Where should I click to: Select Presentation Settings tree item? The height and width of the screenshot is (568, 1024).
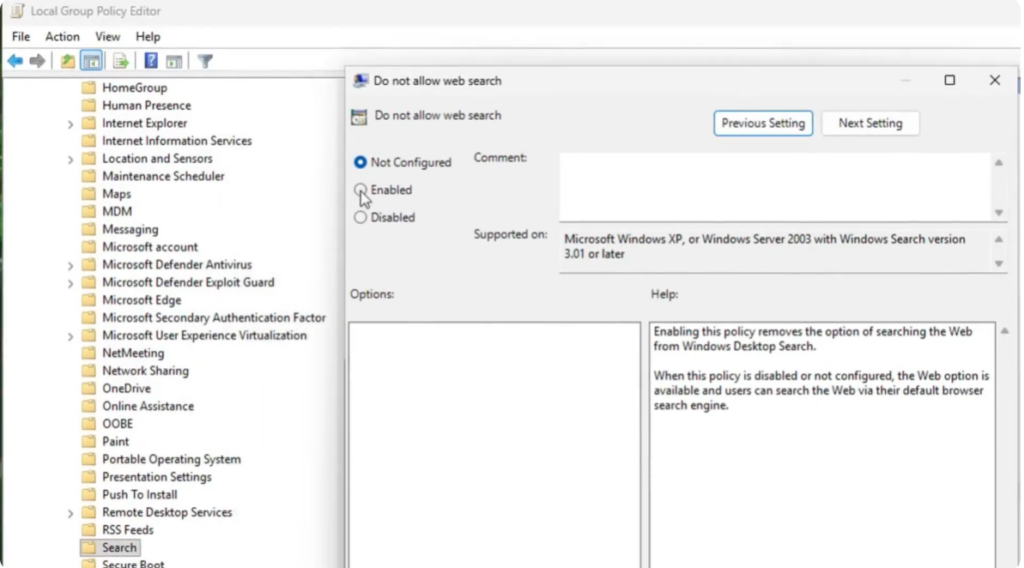coord(157,477)
